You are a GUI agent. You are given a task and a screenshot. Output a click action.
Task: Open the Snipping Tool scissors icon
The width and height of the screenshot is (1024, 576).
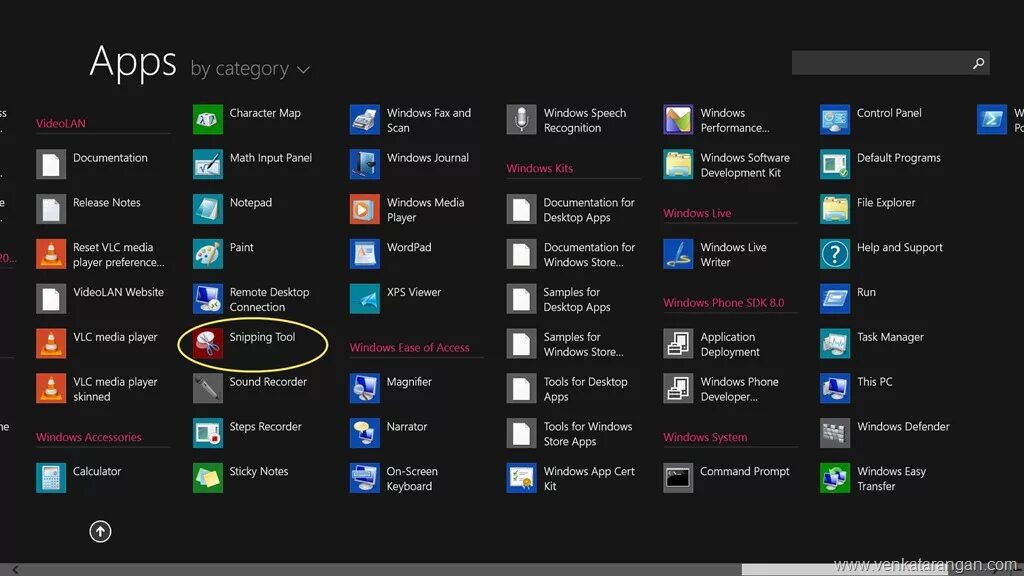[208, 344]
